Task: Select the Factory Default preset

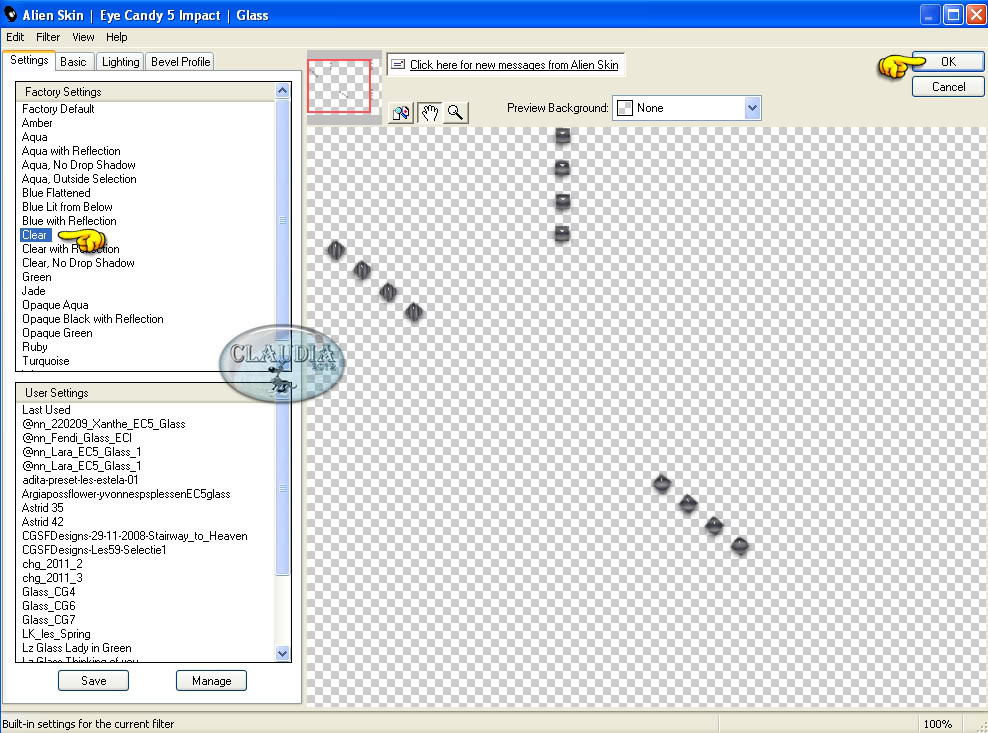Action: click(58, 109)
